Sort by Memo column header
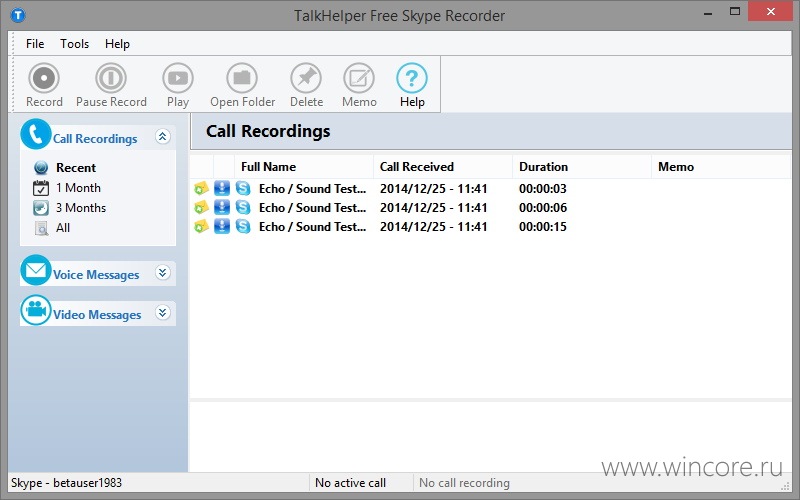 pyautogui.click(x=721, y=167)
